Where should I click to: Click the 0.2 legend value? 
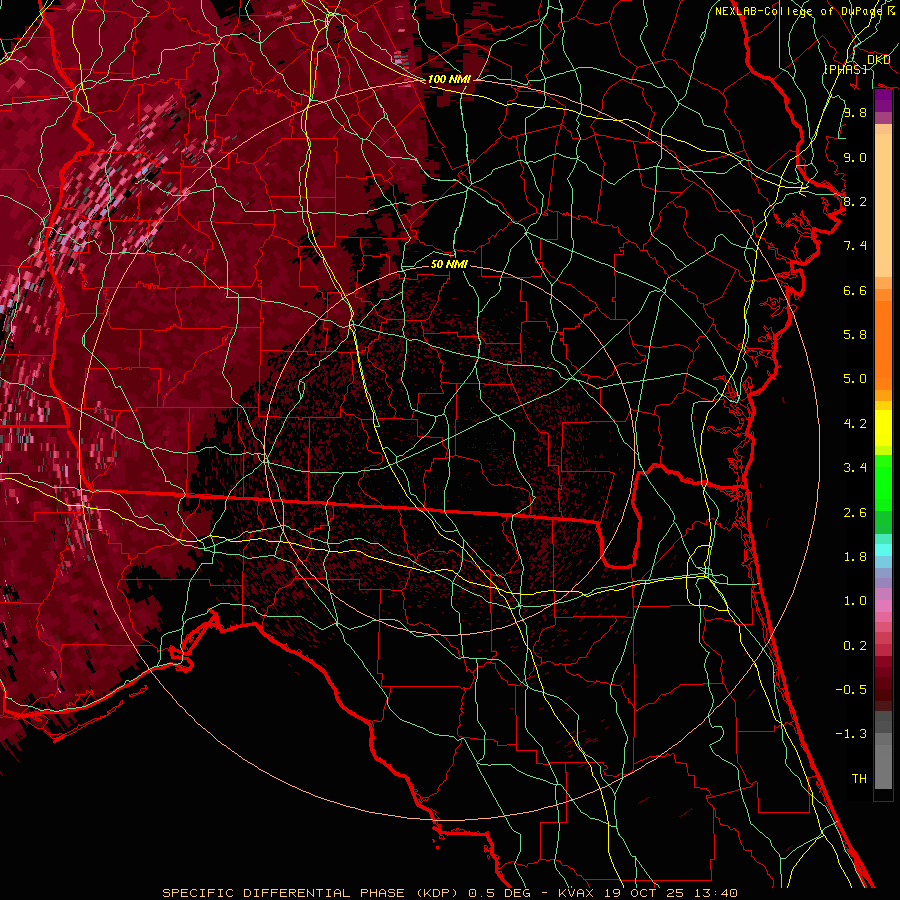click(x=855, y=646)
